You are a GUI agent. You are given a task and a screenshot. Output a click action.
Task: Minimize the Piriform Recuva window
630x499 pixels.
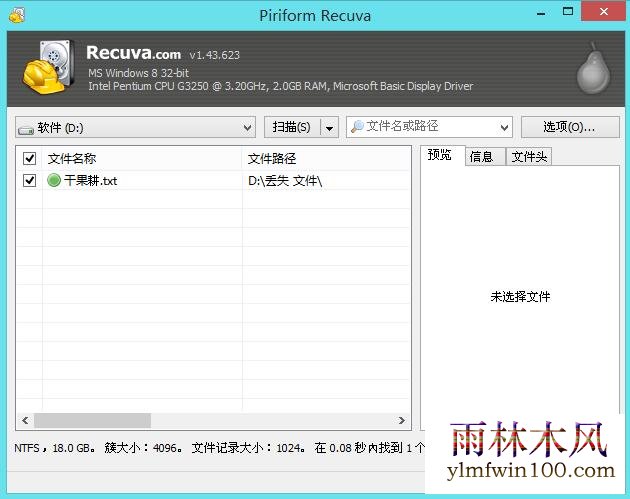(541, 13)
